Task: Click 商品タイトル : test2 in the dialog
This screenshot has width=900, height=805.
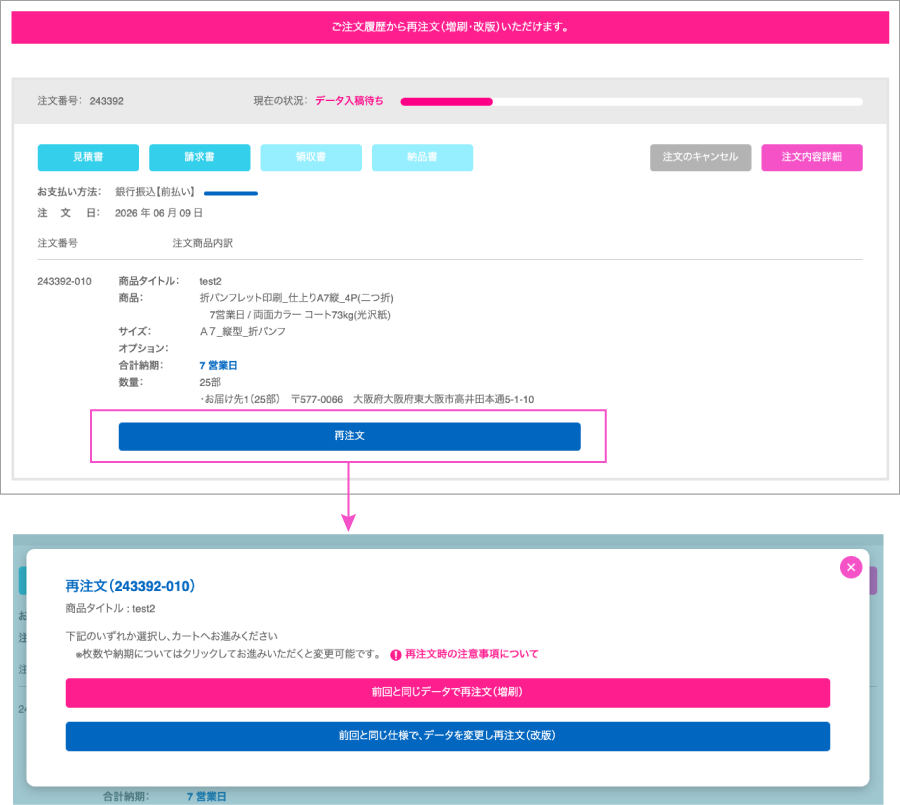Action: (x=110, y=609)
